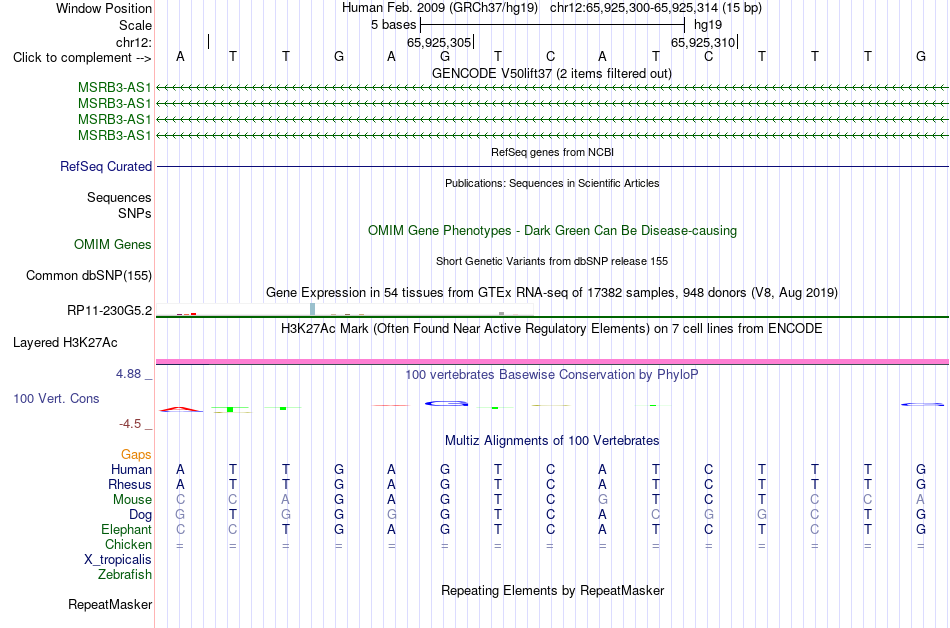Click the chr12: ruler label

134,42
